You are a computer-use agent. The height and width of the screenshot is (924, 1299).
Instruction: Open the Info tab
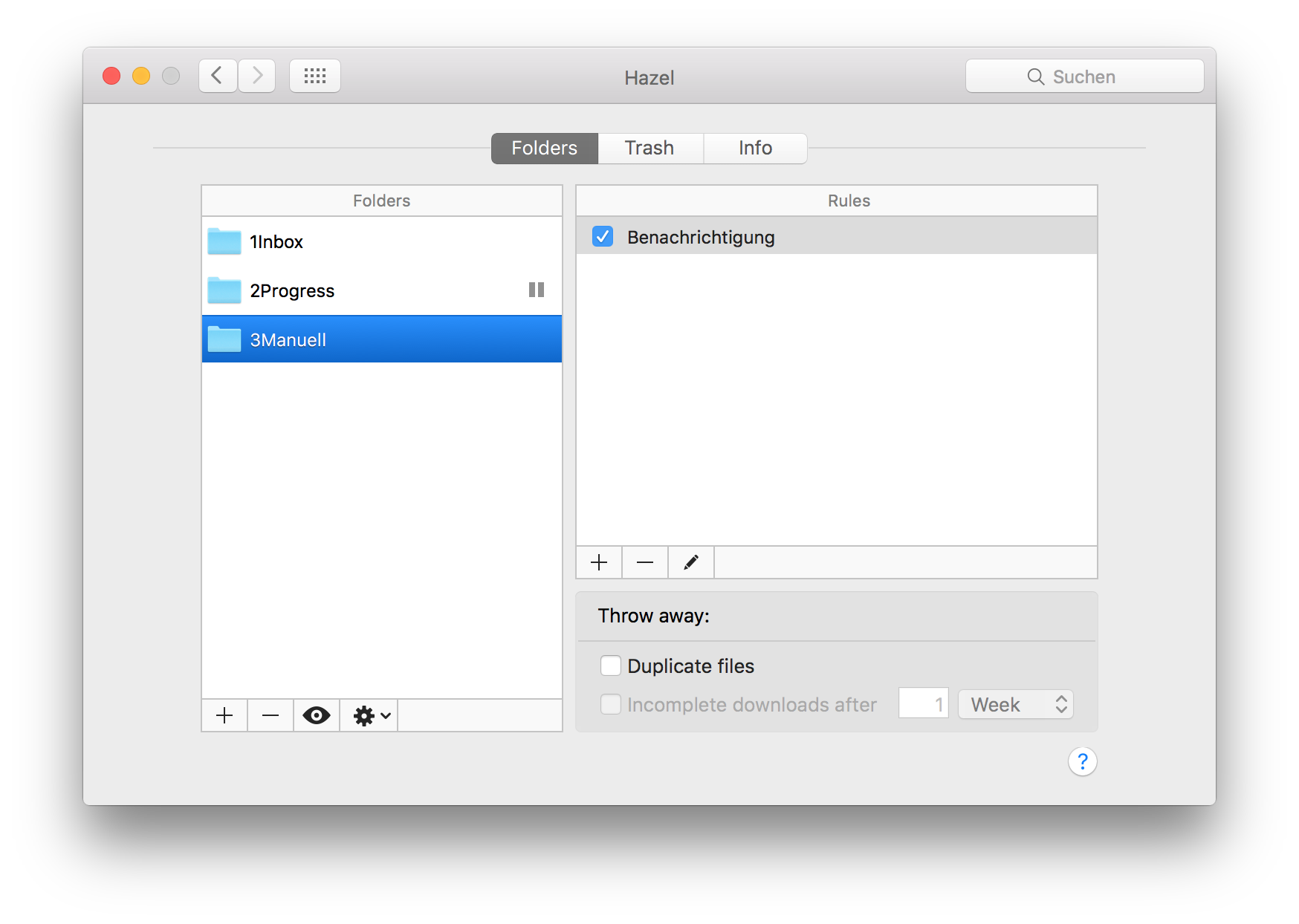click(755, 148)
